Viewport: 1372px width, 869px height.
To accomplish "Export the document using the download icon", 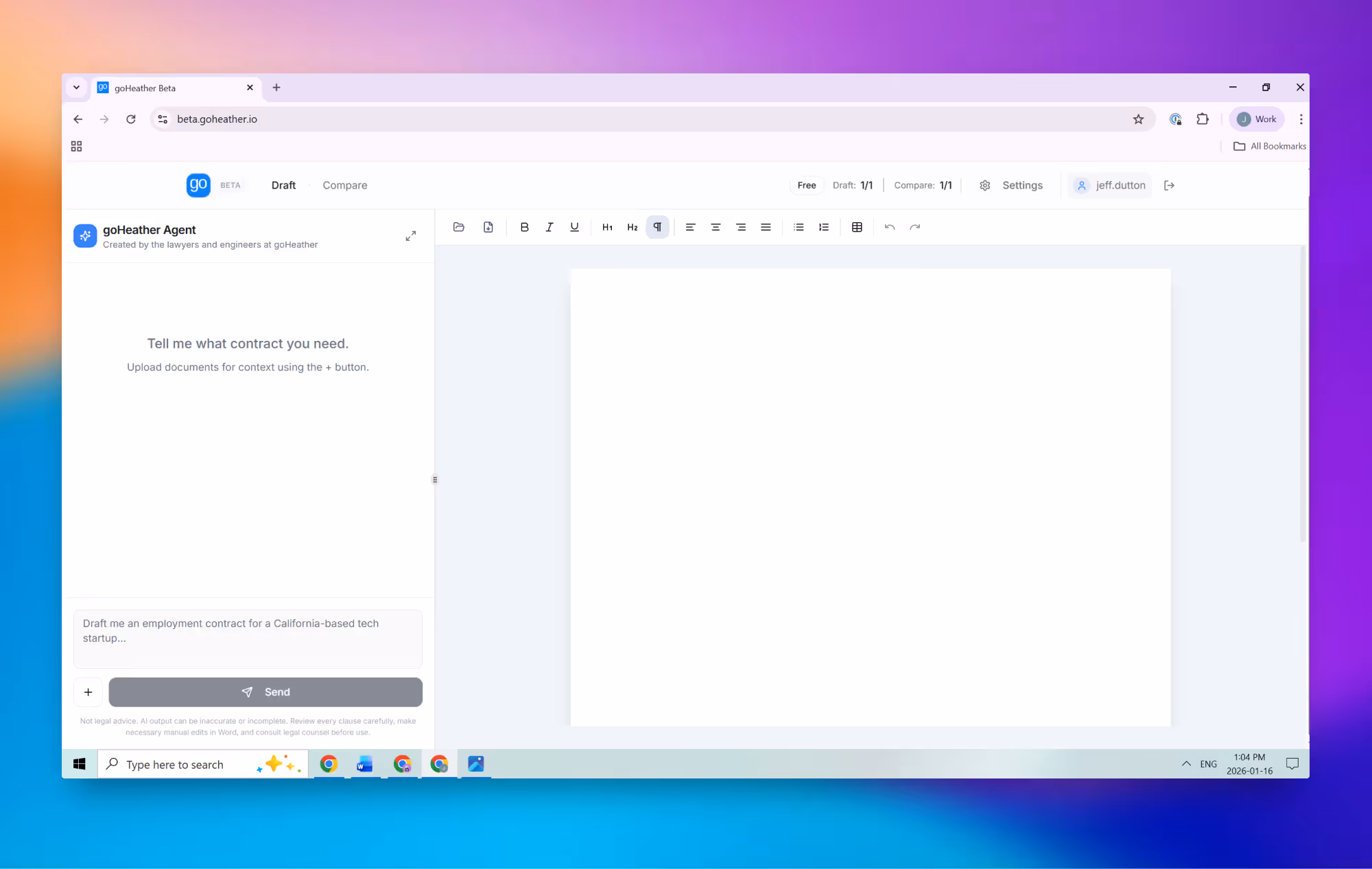I will [x=488, y=227].
